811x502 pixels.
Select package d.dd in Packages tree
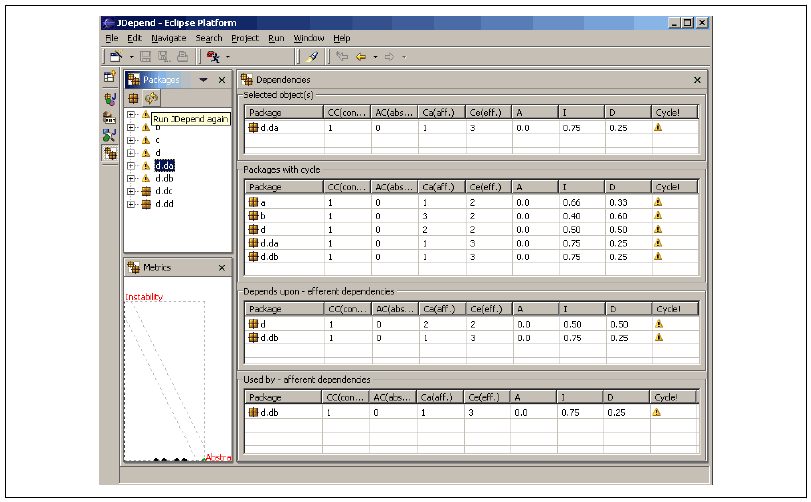pyautogui.click(x=164, y=204)
